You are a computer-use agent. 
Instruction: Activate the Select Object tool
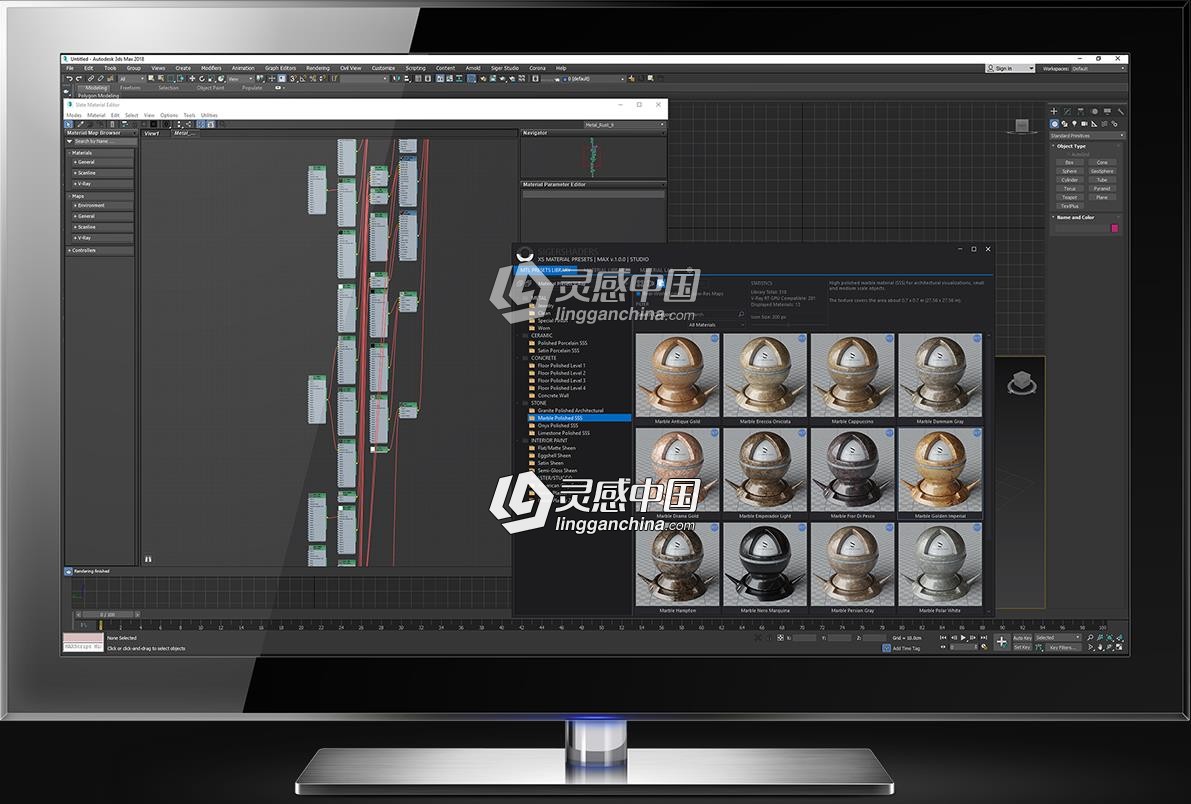[151, 78]
